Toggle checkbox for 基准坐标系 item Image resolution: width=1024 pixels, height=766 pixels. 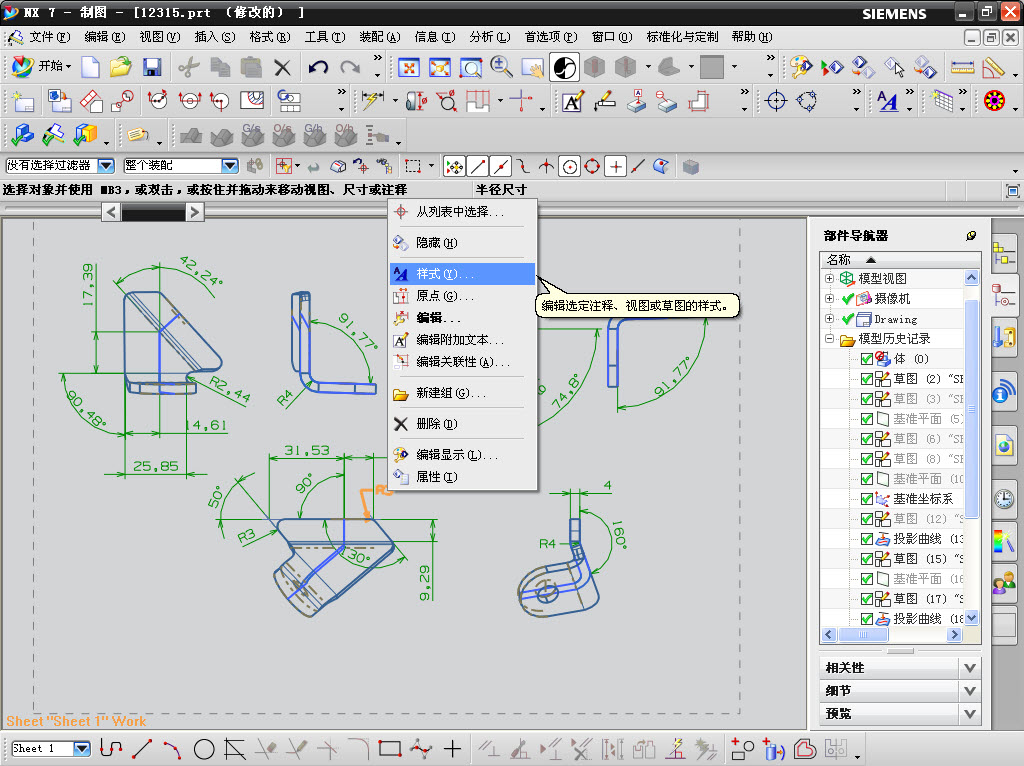pos(866,499)
